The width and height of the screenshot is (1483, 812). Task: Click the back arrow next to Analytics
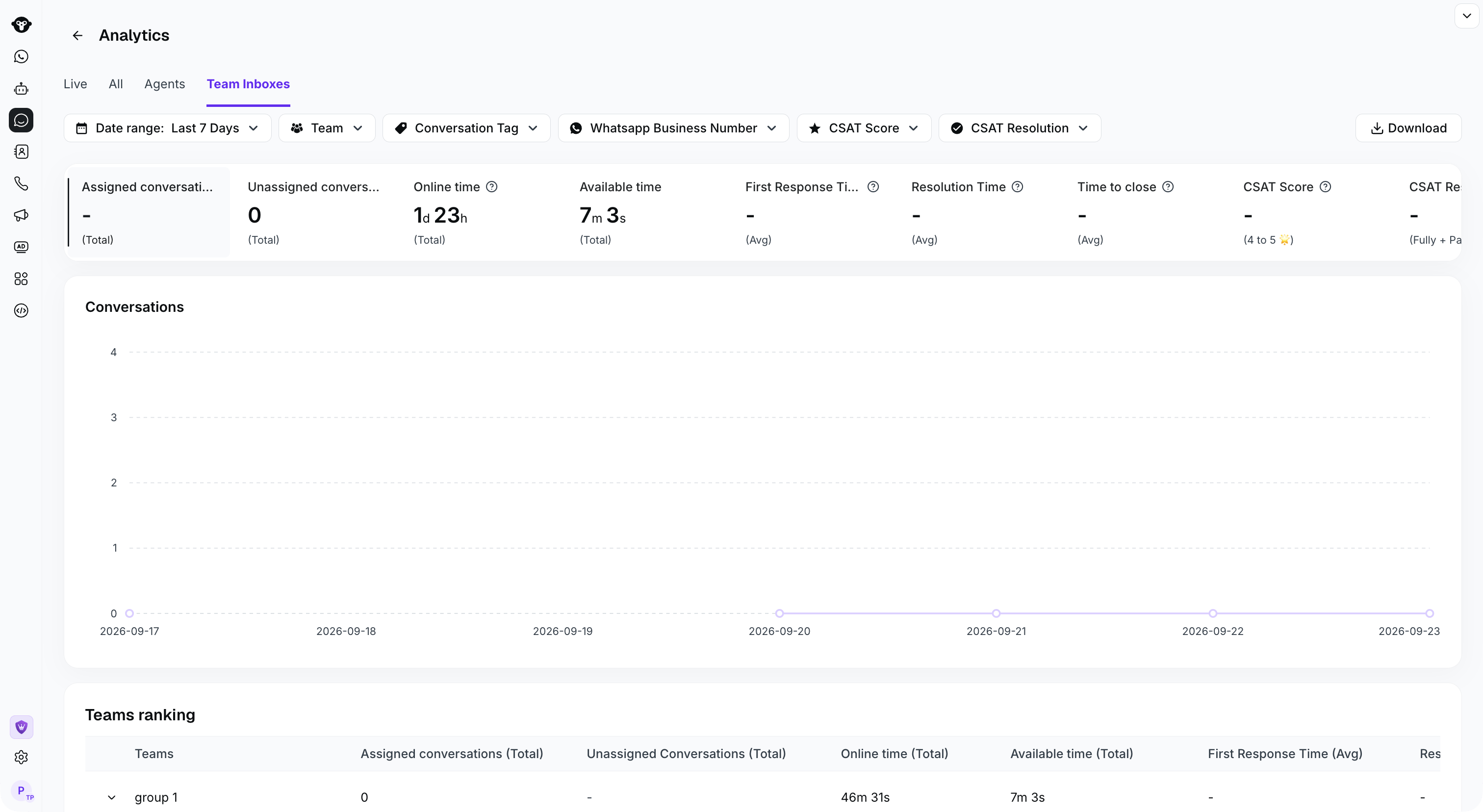pos(77,36)
